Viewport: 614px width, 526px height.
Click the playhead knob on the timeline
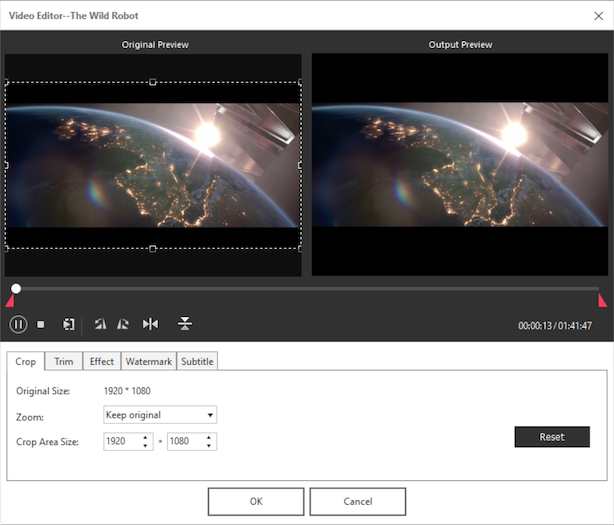(x=16, y=289)
